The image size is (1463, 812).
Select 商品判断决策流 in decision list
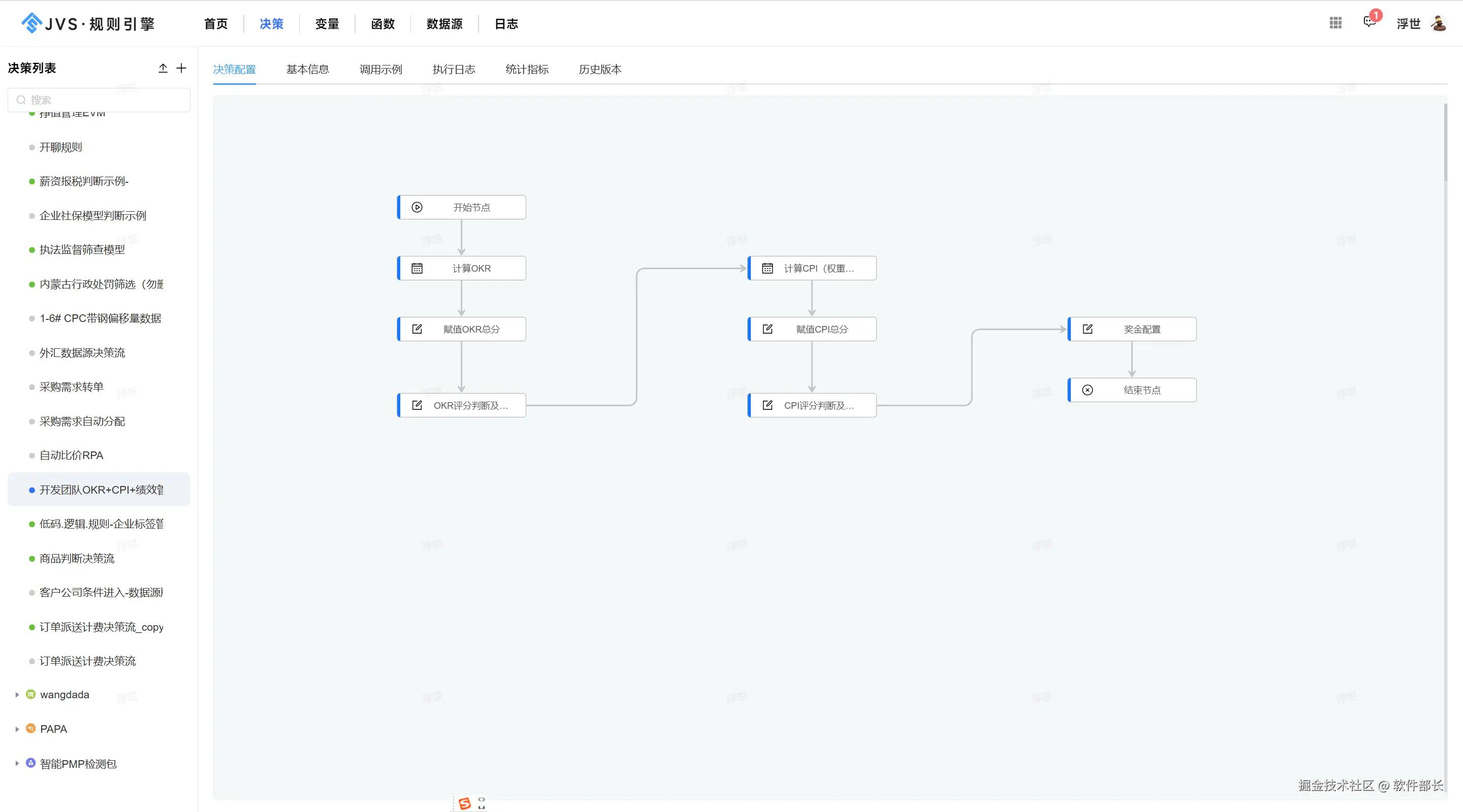click(x=77, y=558)
